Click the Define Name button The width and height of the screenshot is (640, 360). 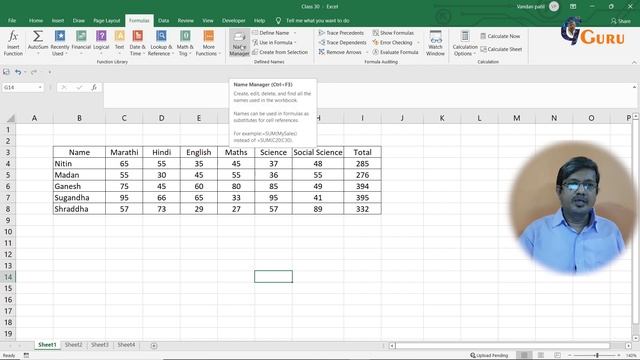[x=270, y=33]
